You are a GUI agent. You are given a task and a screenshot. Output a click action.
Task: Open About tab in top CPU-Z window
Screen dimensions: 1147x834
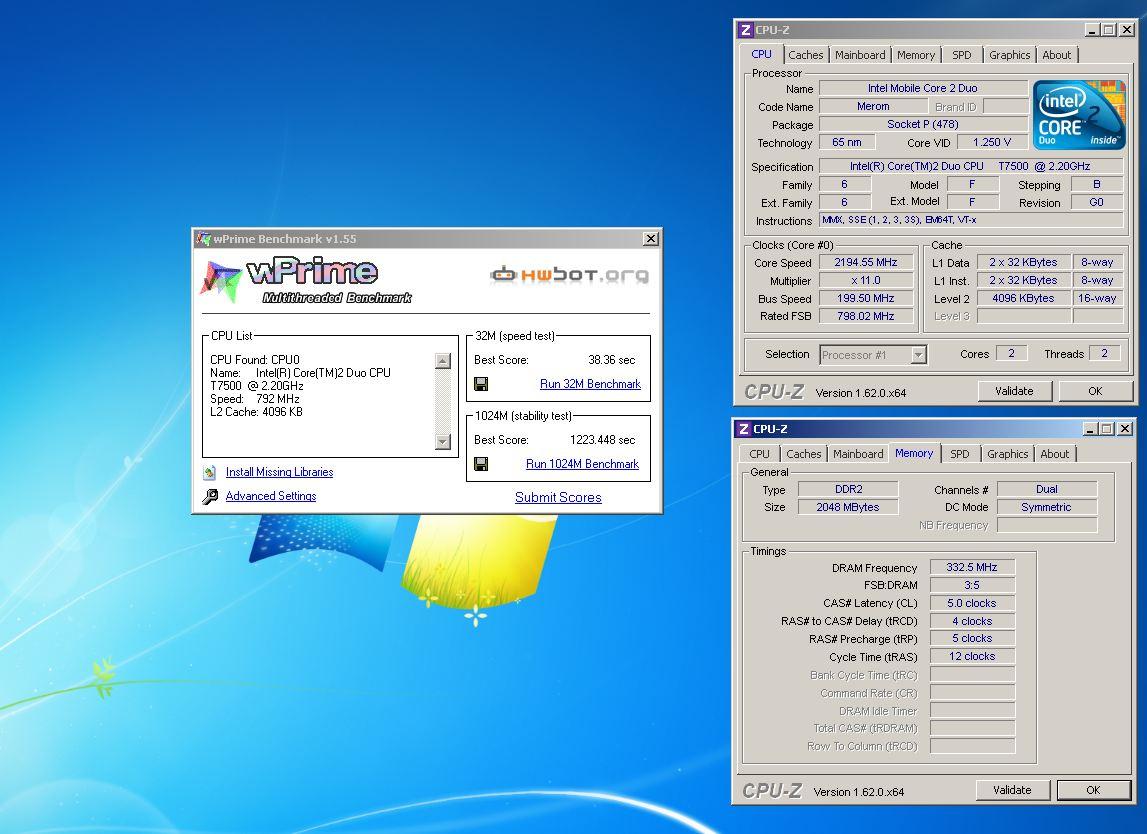1056,55
